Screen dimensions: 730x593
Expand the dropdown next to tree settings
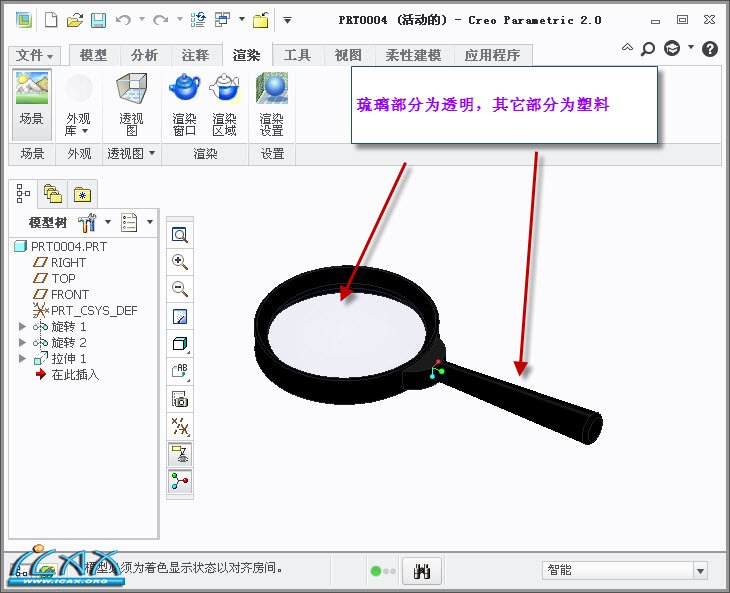[x=108, y=222]
